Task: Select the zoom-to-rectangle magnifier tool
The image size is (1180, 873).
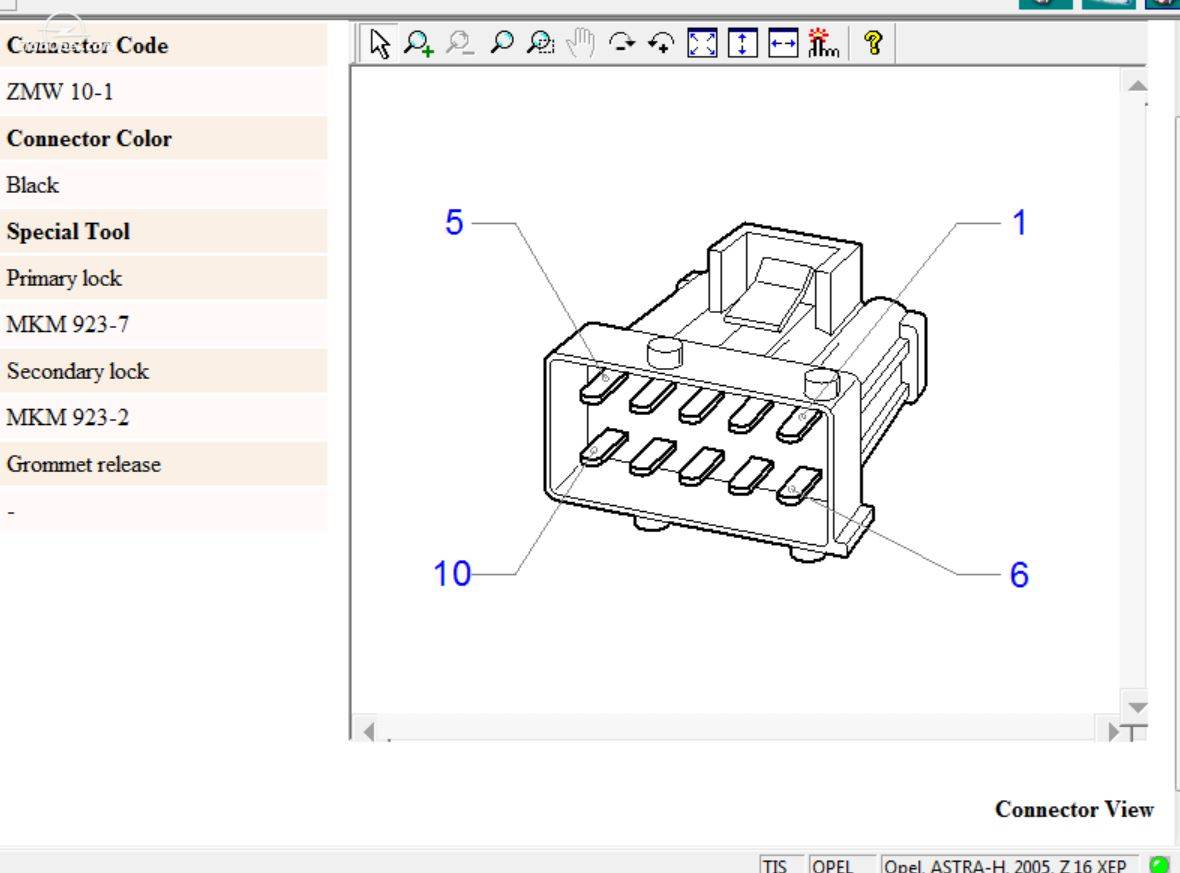Action: [x=540, y=43]
